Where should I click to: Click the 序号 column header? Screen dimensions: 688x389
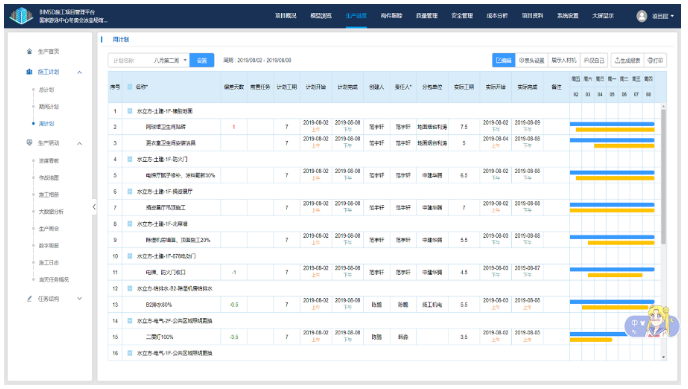pos(115,87)
